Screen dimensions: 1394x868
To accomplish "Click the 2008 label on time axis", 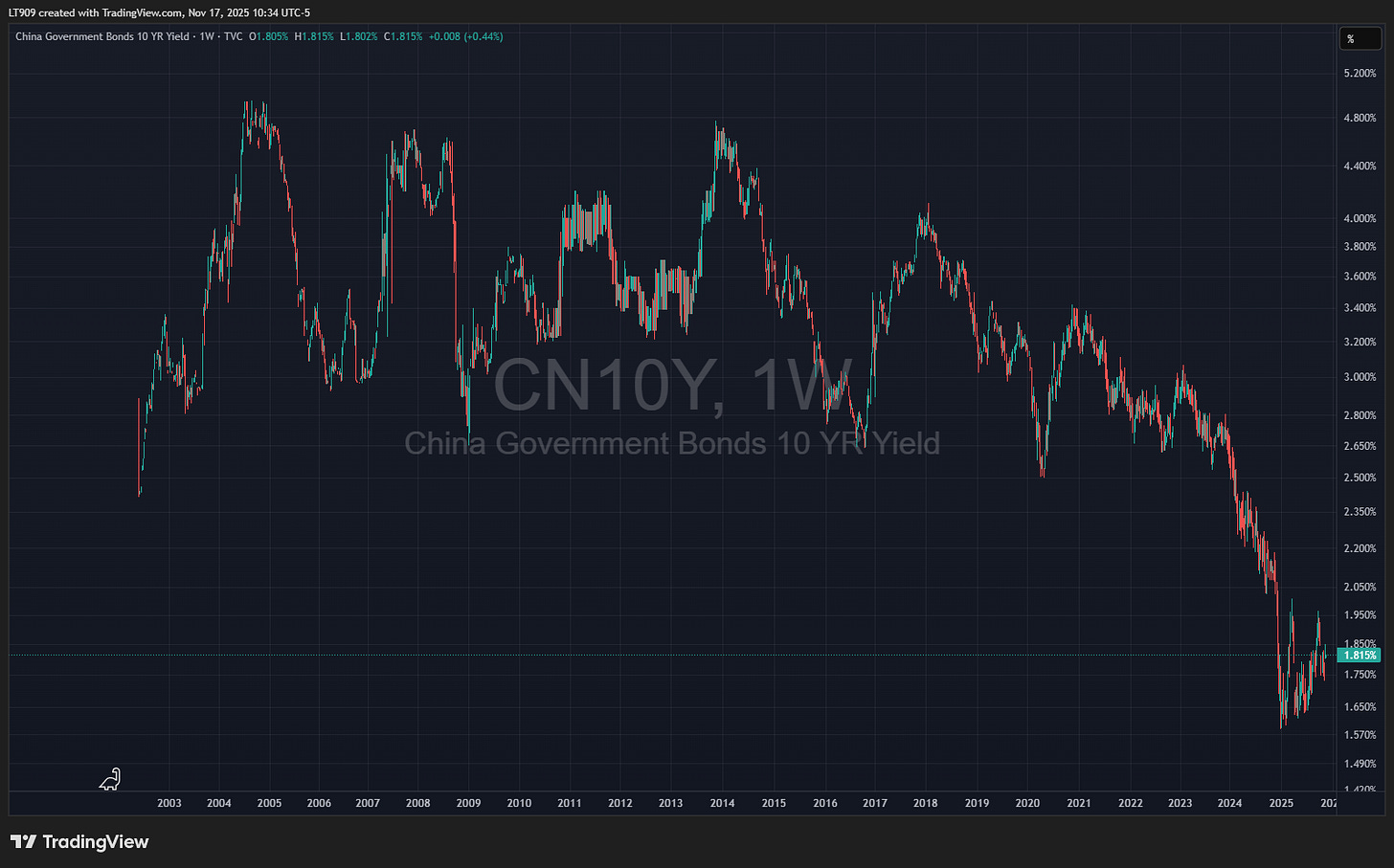I will pos(417,803).
